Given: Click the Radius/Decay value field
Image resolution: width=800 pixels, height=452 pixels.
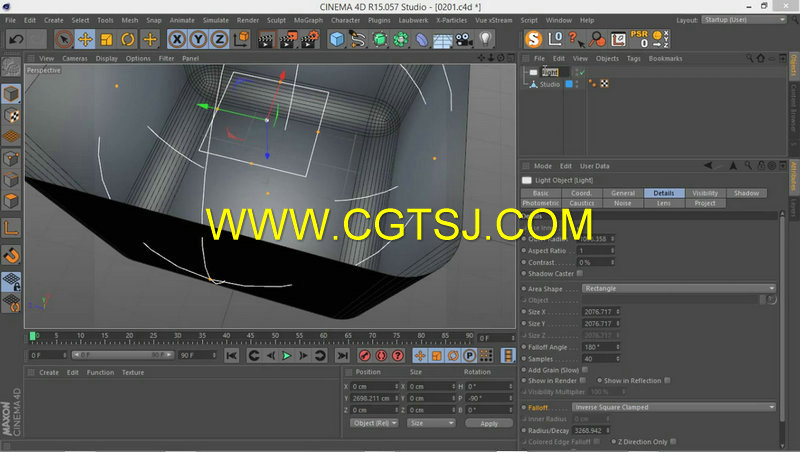Looking at the screenshot, I should (588, 431).
